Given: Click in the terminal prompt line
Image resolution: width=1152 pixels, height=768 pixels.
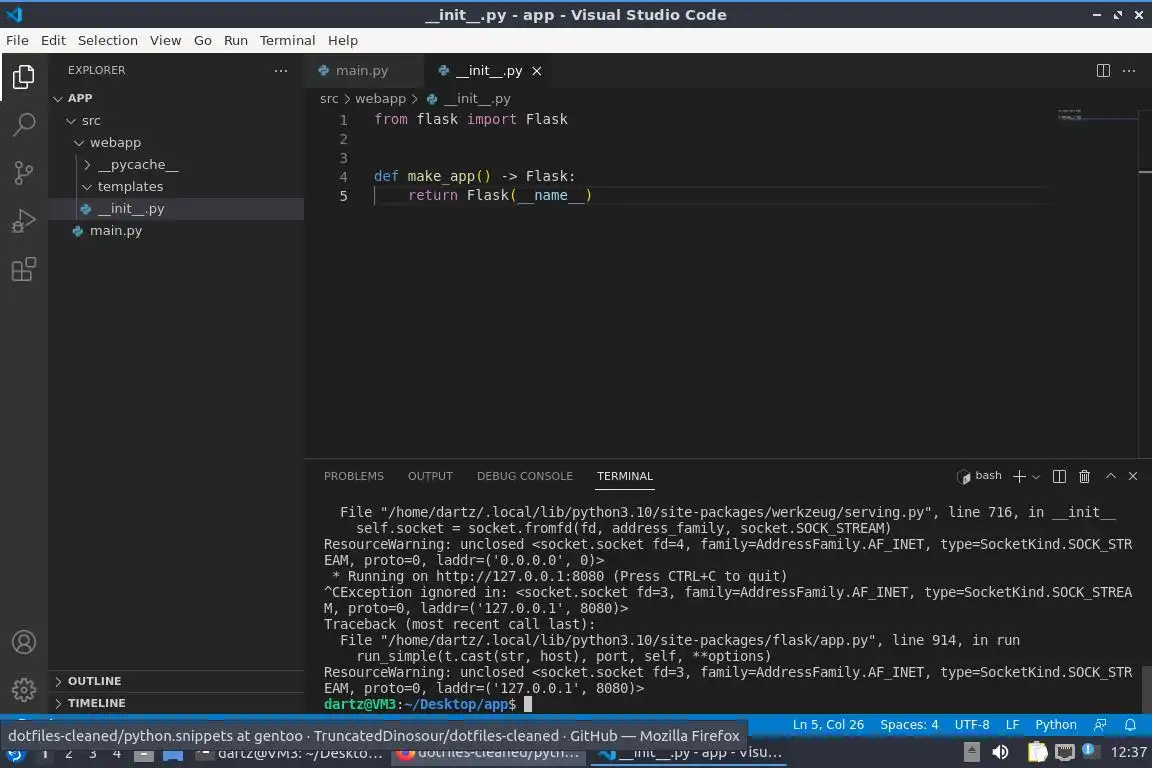Looking at the screenshot, I should coord(727,704).
